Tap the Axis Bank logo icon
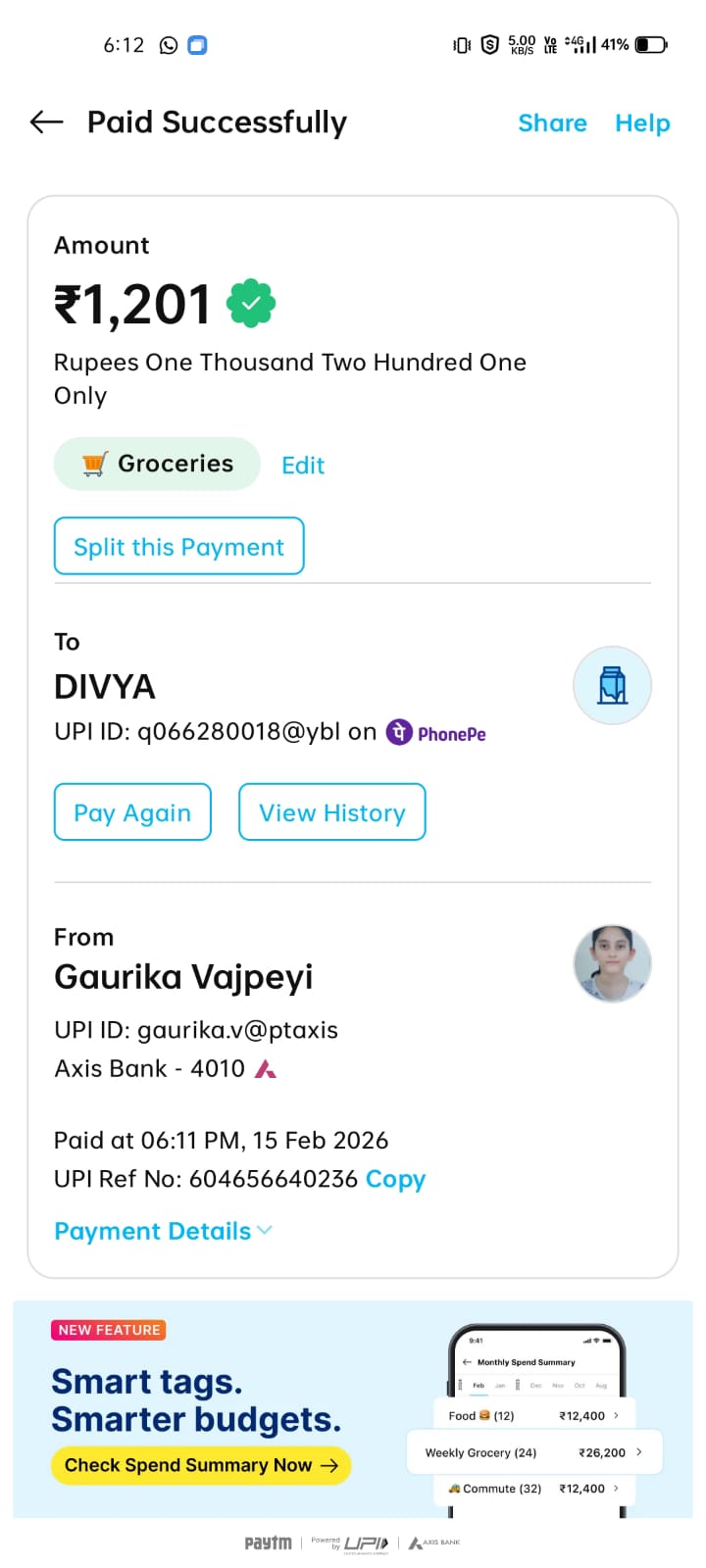This screenshot has width=706, height=1568. coord(265,1068)
